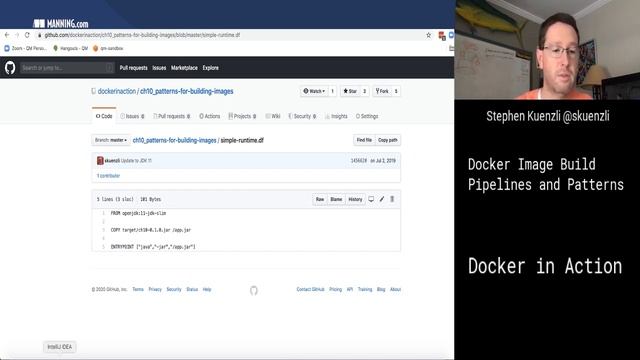
Task: Open Pull requests in GitHub top navigation
Action: coord(133,68)
